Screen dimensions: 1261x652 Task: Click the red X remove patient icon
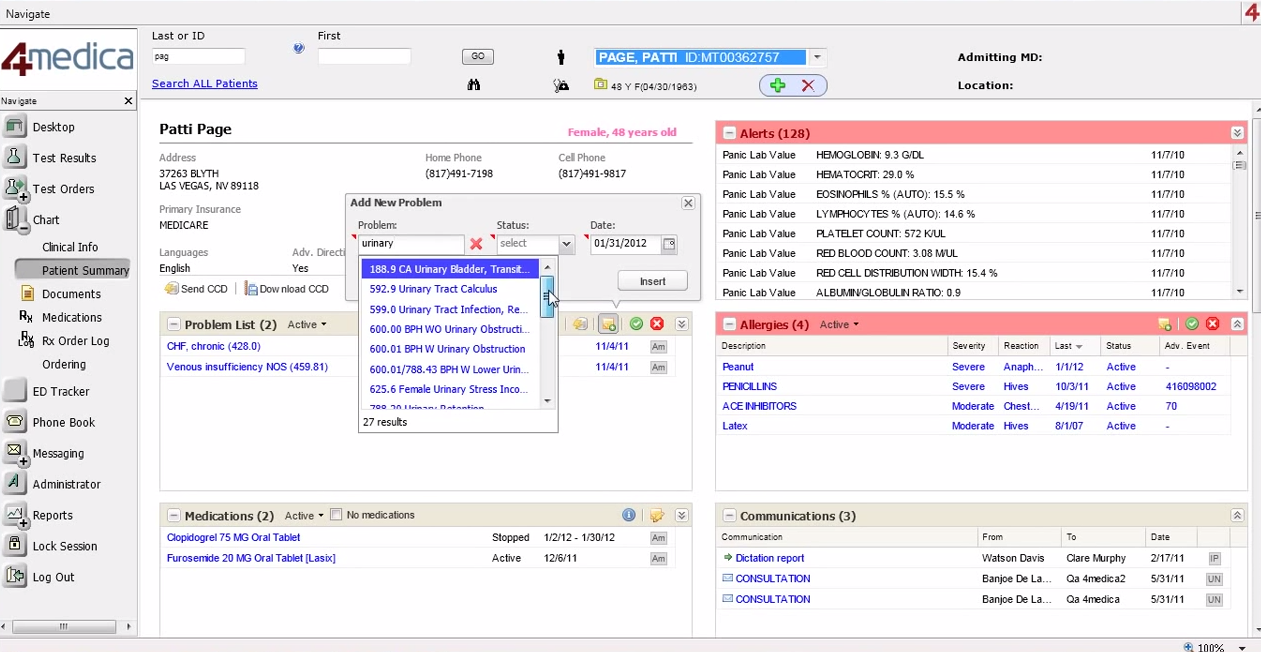[808, 86]
